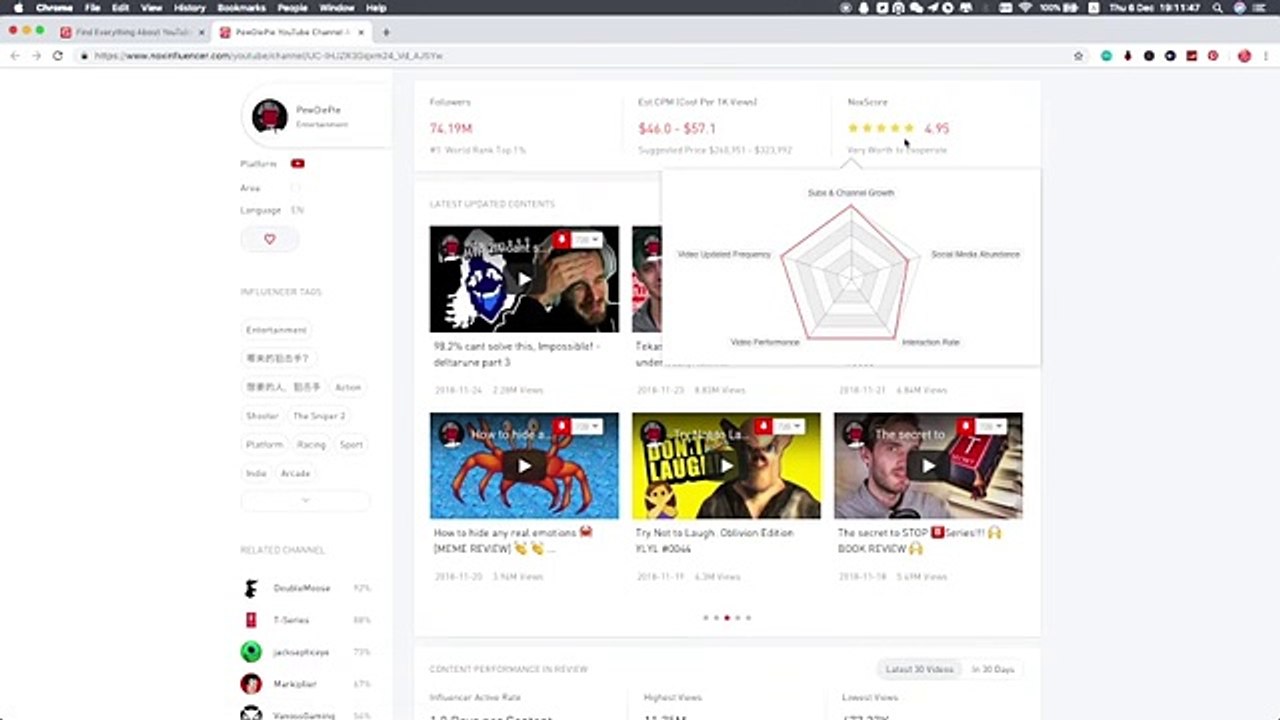This screenshot has width=1280, height=720.
Task: Open subscriber count dropdown on deltarune thumbnail
Action: (588, 240)
